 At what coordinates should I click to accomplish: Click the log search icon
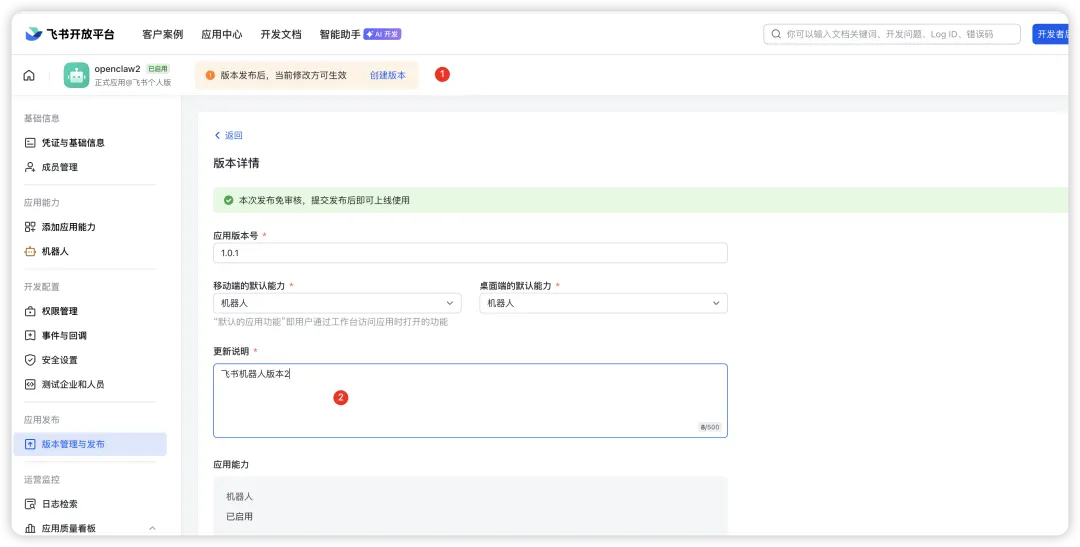point(30,504)
